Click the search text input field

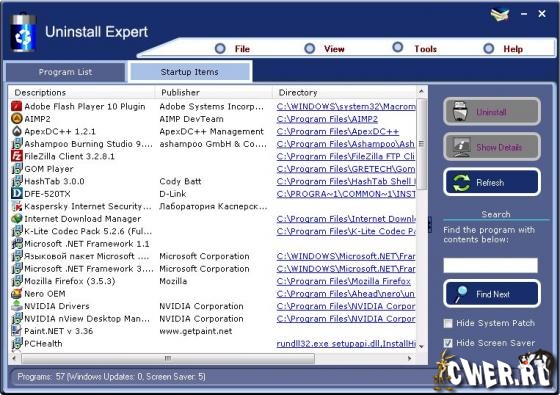(x=490, y=266)
